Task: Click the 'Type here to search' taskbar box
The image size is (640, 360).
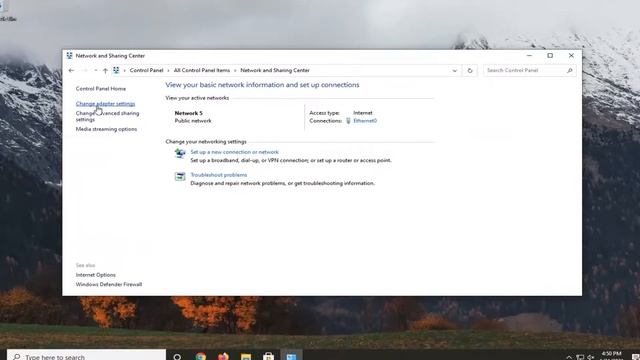Action: tap(87, 356)
